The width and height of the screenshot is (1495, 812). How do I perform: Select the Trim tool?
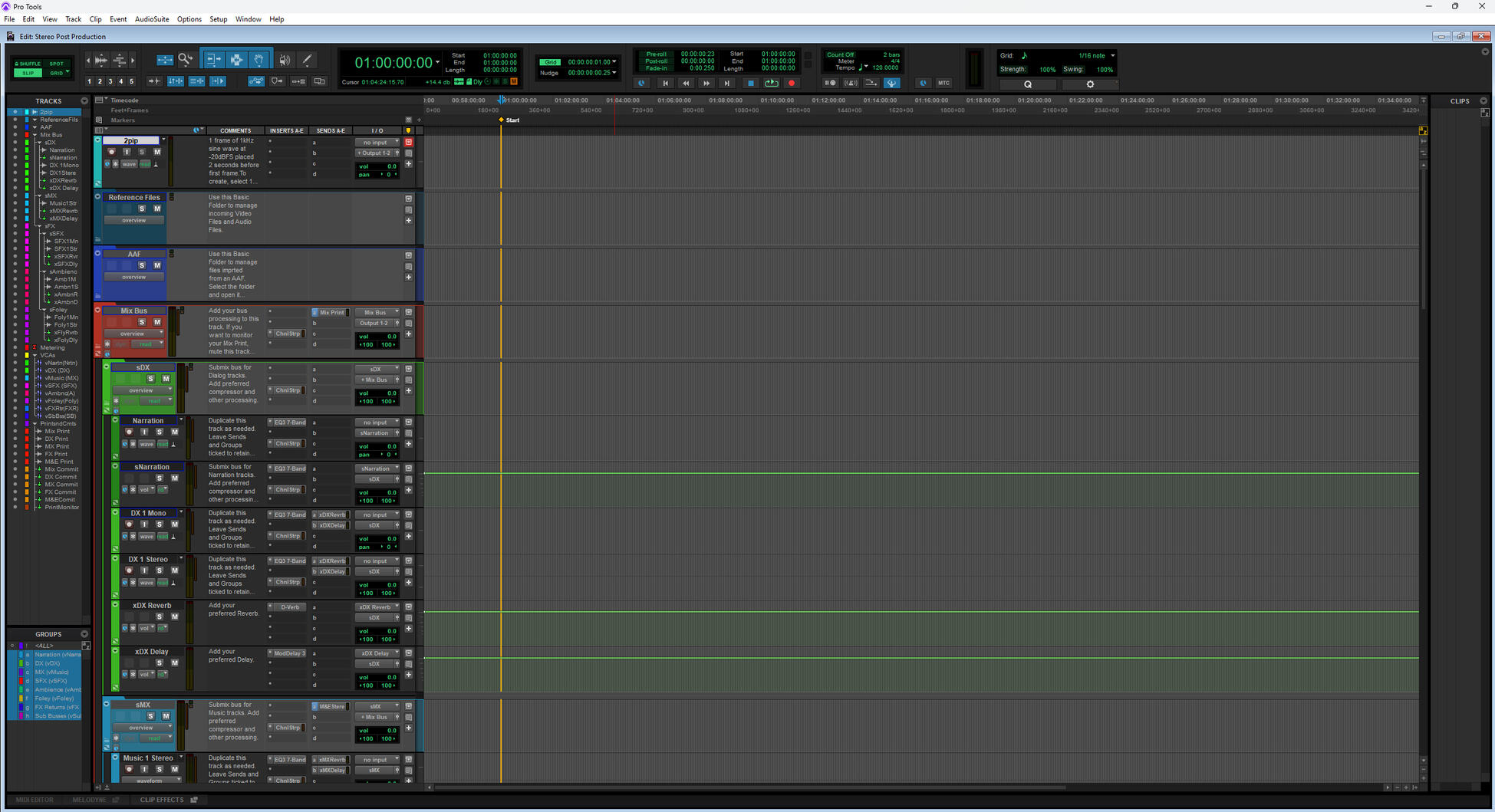coord(213,60)
